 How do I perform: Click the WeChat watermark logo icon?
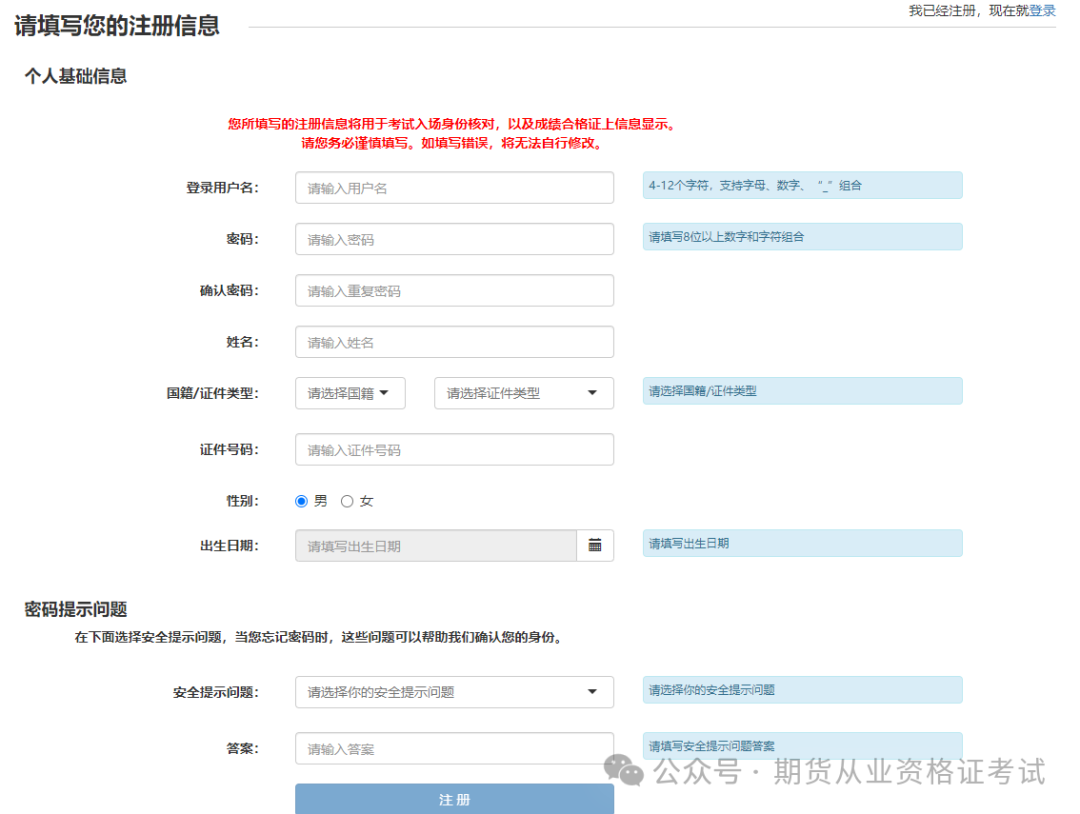(625, 770)
